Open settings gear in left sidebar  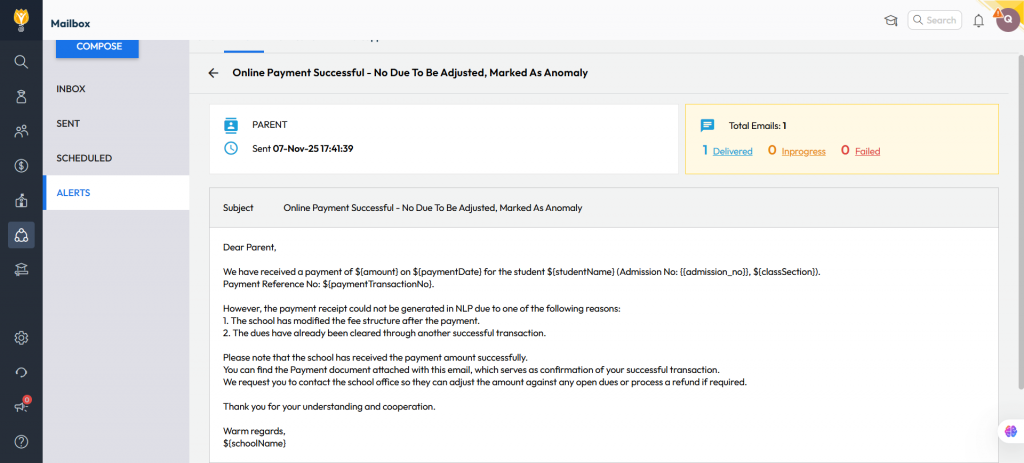pos(21,337)
